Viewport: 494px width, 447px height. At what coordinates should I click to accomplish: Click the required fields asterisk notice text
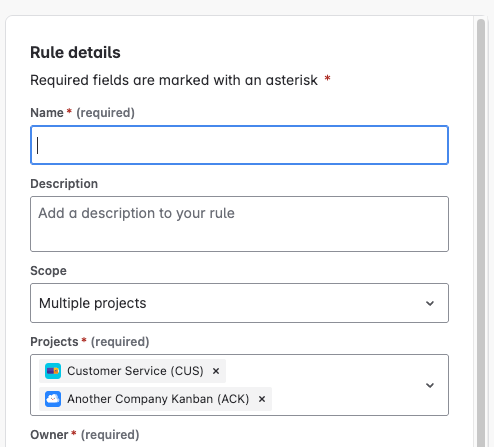point(180,80)
